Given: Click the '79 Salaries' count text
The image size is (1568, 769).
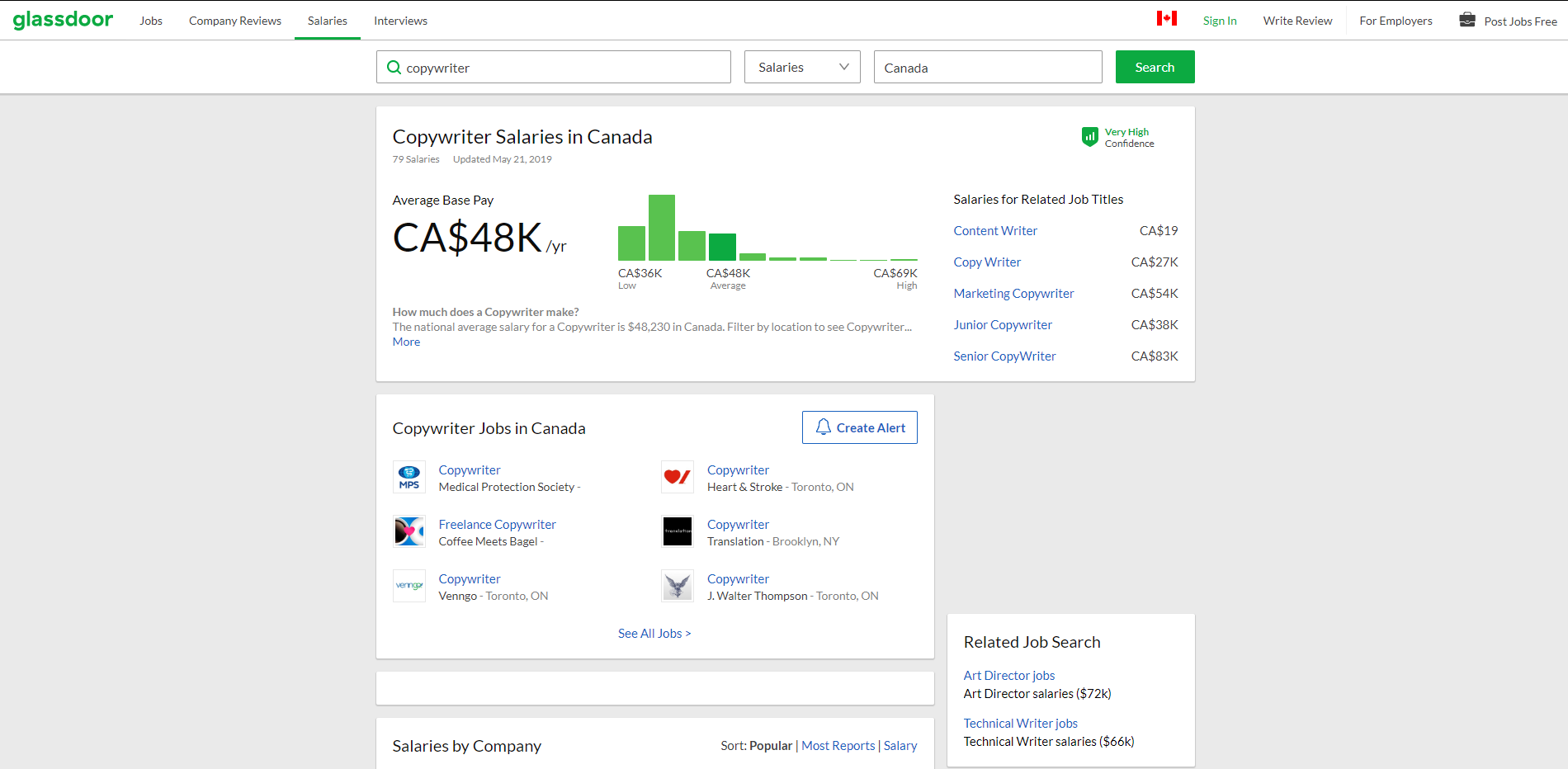Looking at the screenshot, I should pos(416,159).
